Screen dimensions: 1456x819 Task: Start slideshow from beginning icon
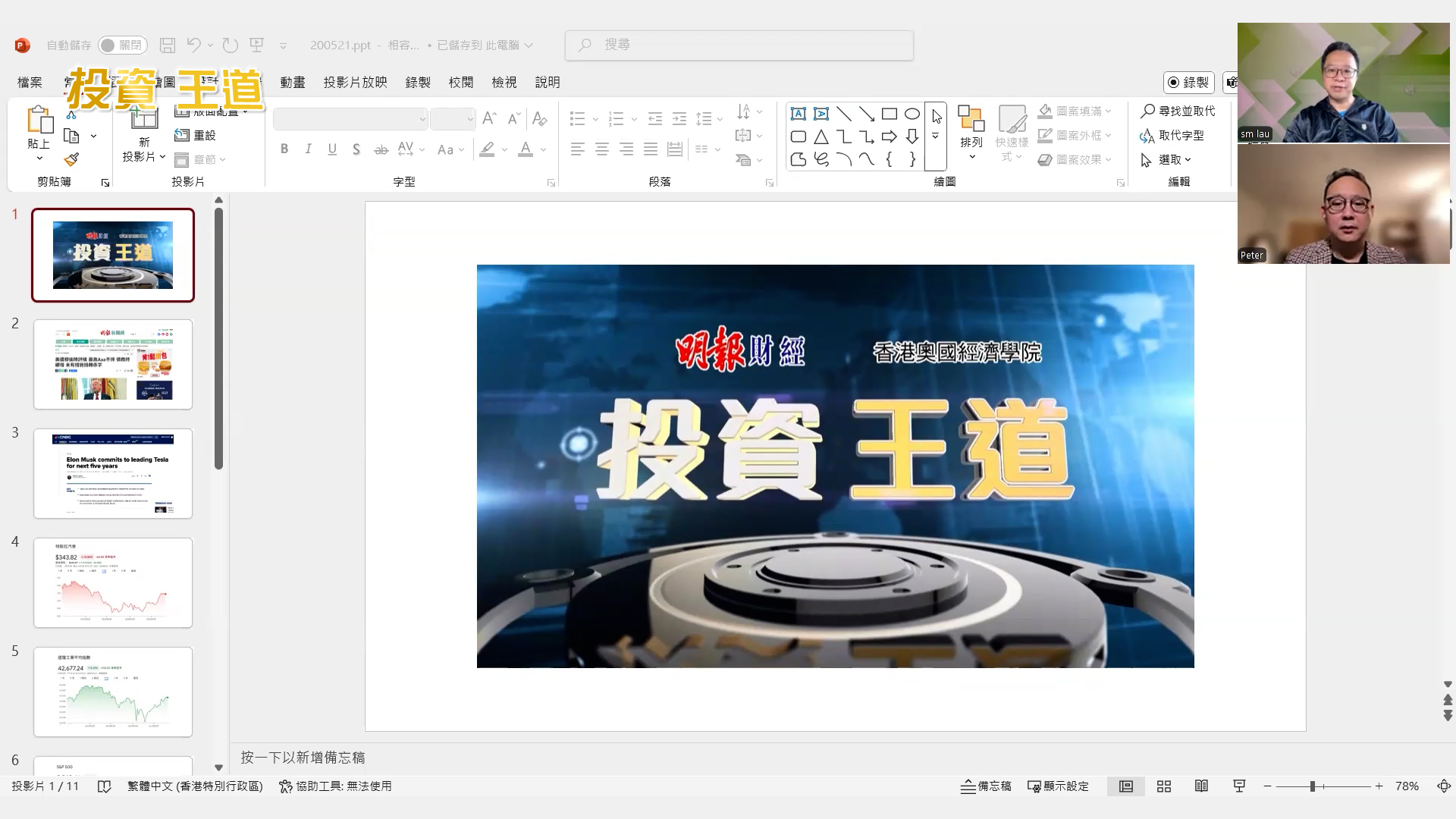coord(257,45)
